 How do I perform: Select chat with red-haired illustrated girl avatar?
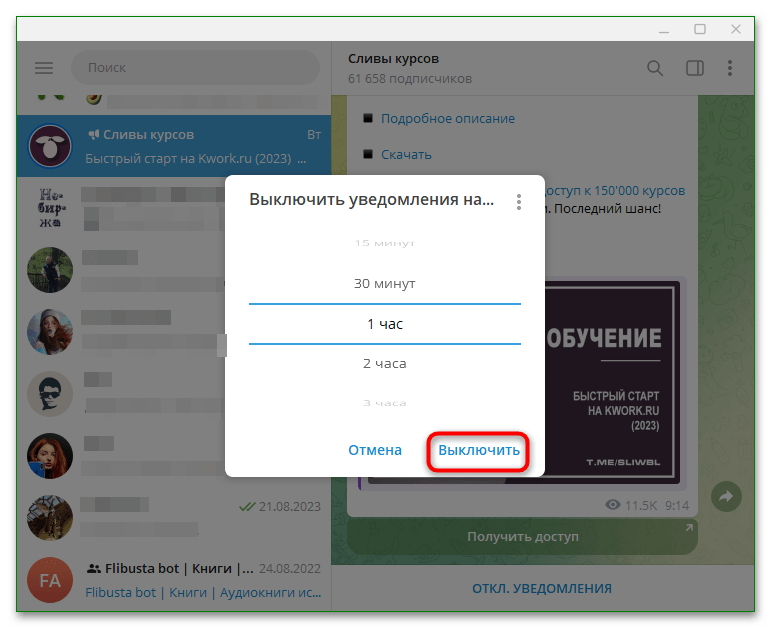[50, 332]
